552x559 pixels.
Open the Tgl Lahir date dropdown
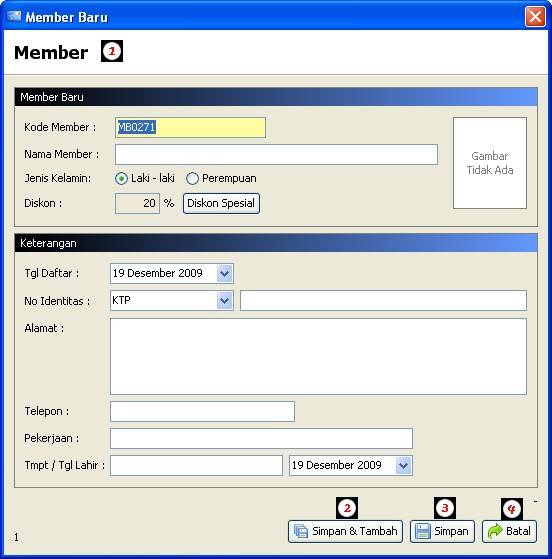click(404, 465)
